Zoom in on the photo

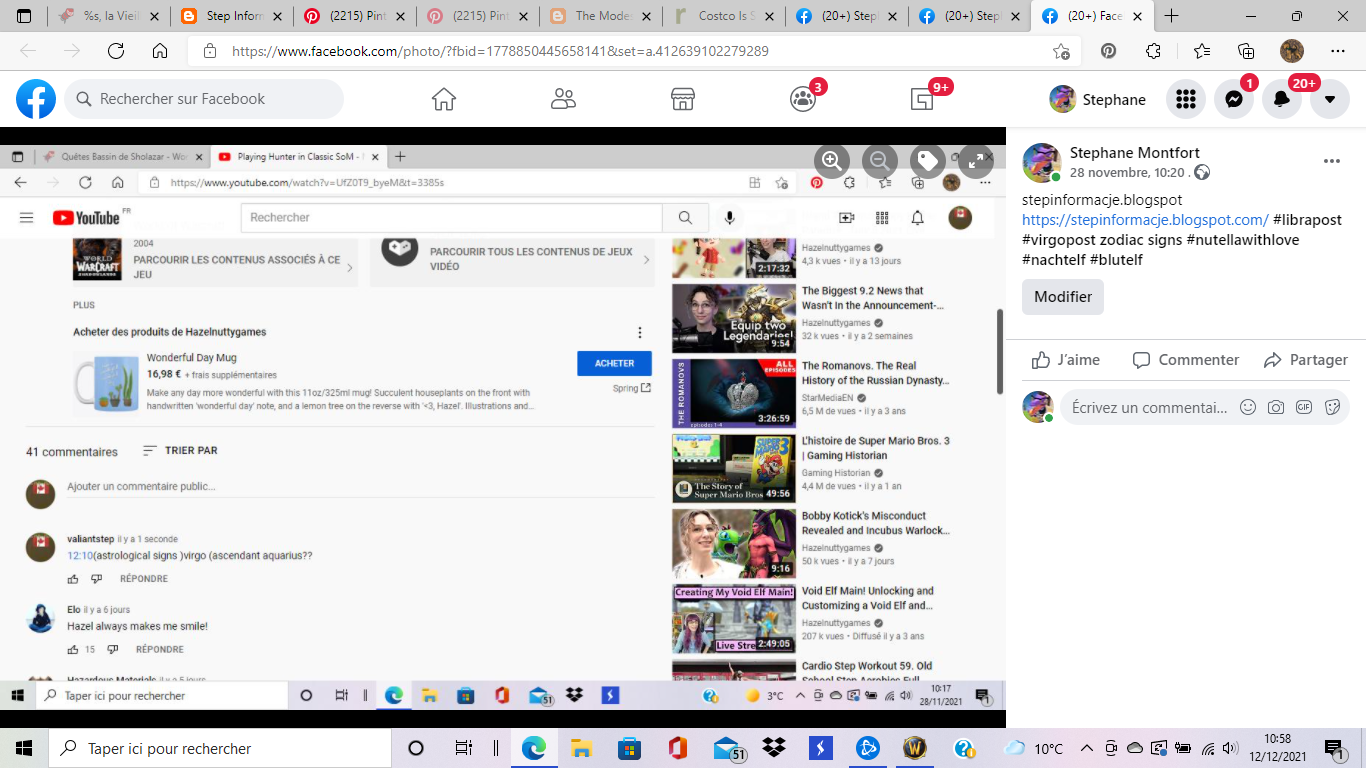coord(831,160)
